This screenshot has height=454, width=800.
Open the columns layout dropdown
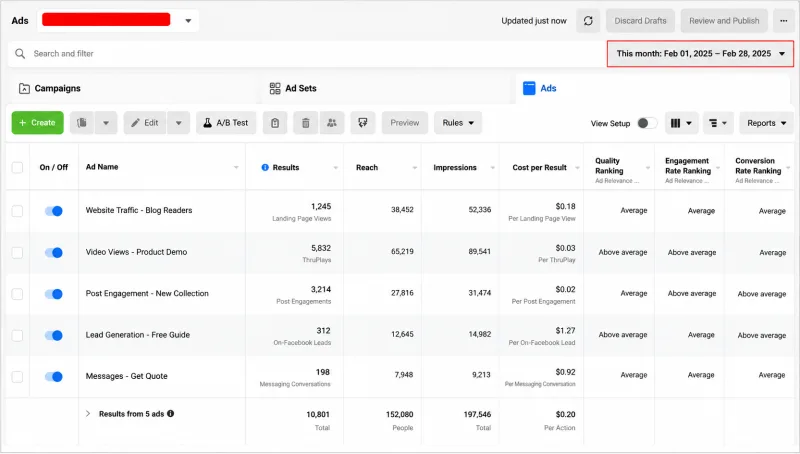681,123
